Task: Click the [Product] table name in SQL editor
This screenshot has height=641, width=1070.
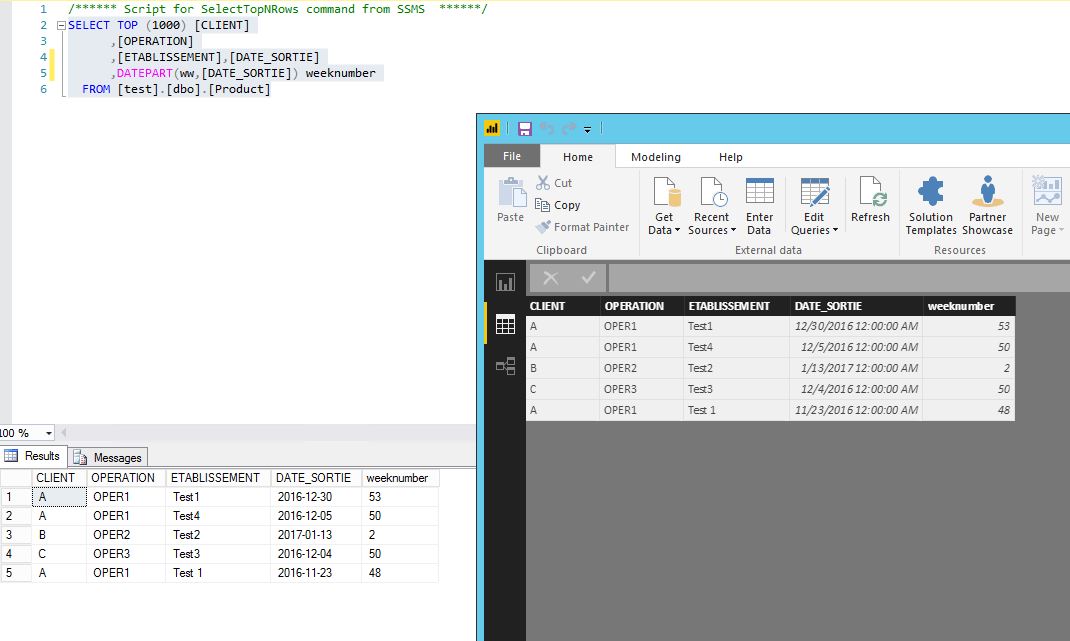Action: [240, 89]
